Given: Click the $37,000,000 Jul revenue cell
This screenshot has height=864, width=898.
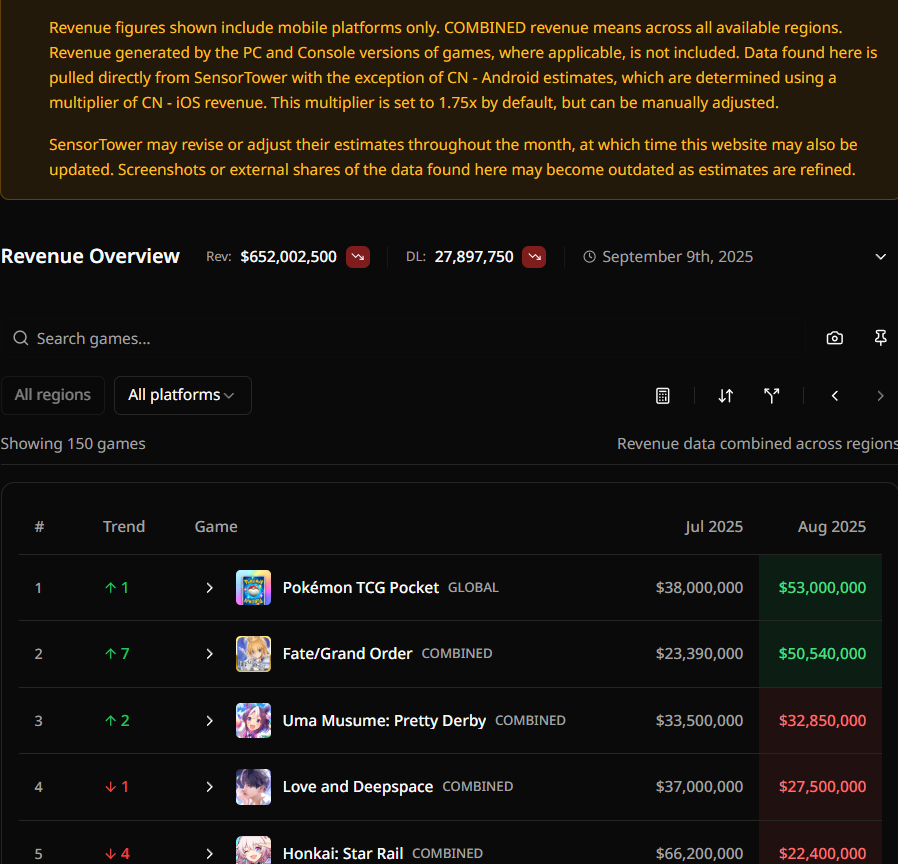Looking at the screenshot, I should tap(699, 787).
